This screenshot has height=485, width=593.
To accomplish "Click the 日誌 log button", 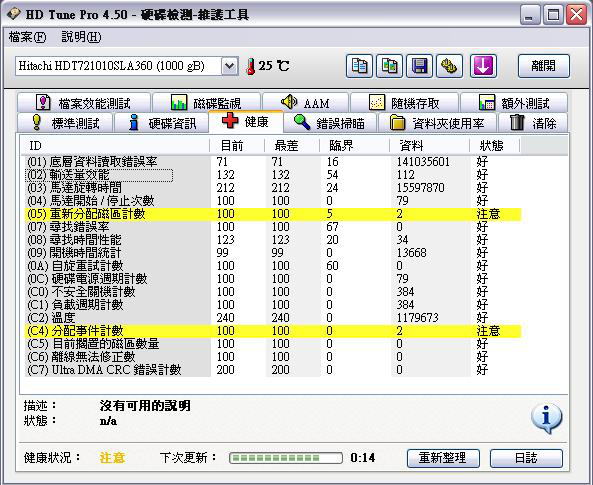I will pyautogui.click(x=526, y=458).
